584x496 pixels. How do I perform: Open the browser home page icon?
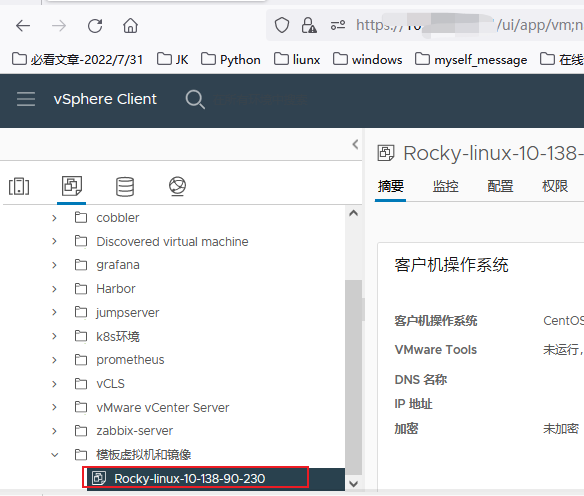(x=130, y=26)
